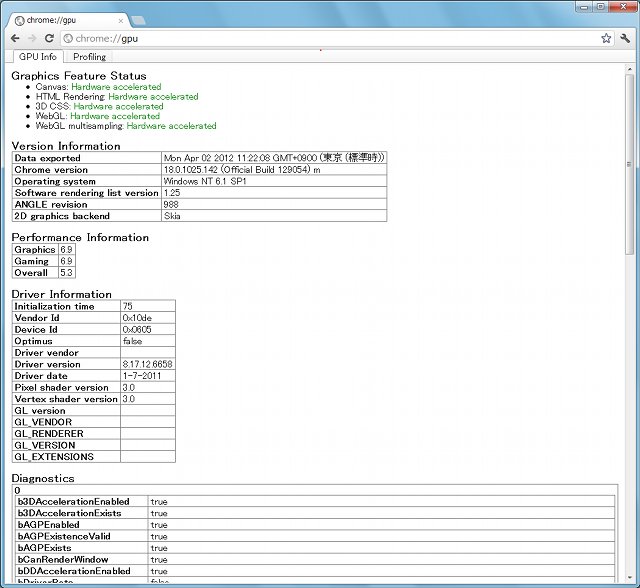The image size is (640, 588).
Task: Click the Driver Information heading
Action: (x=62, y=294)
